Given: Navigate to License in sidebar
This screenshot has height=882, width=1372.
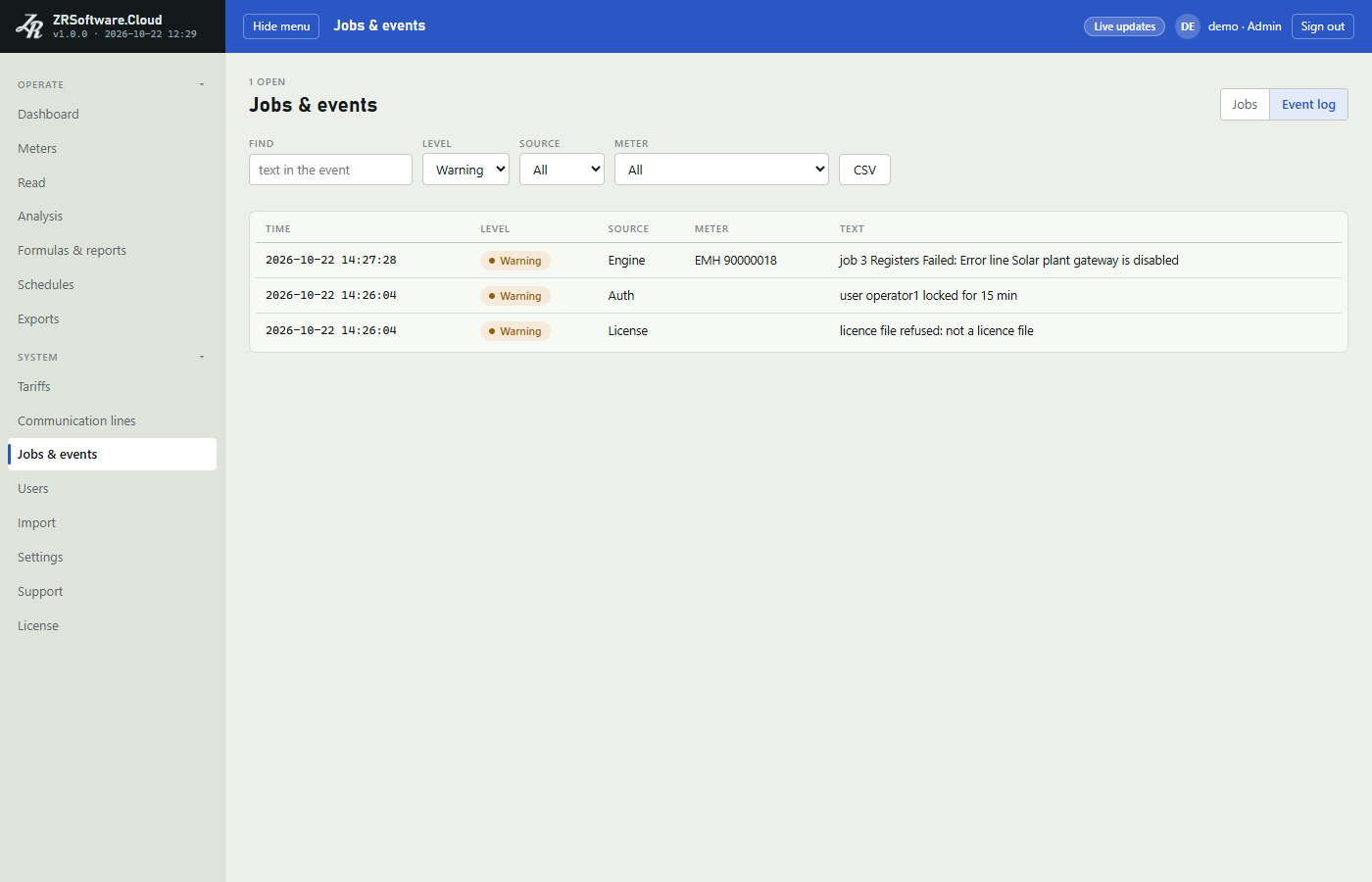Looking at the screenshot, I should 112,626.
